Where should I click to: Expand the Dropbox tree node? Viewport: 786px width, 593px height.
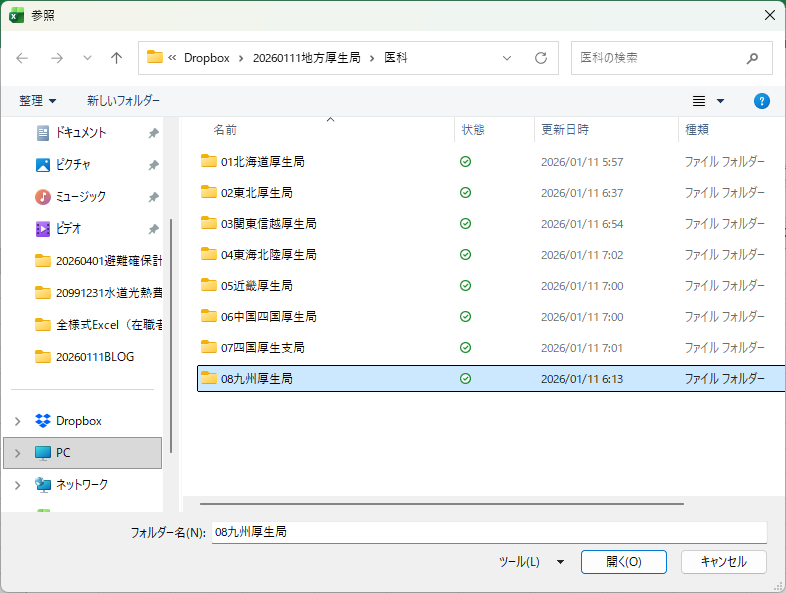(x=17, y=421)
